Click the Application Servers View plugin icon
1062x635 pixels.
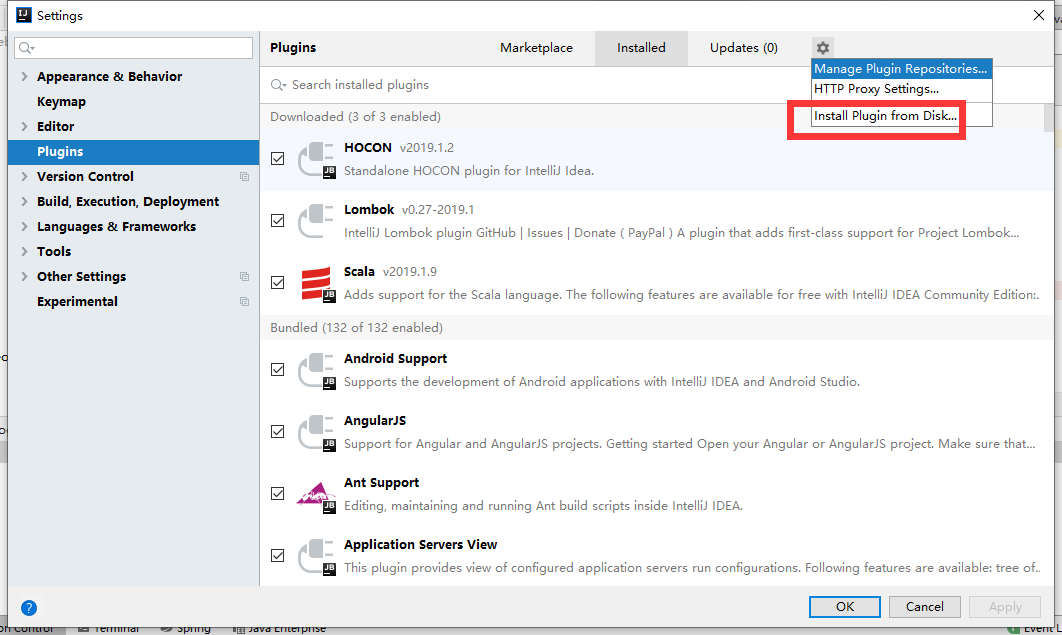(317, 556)
